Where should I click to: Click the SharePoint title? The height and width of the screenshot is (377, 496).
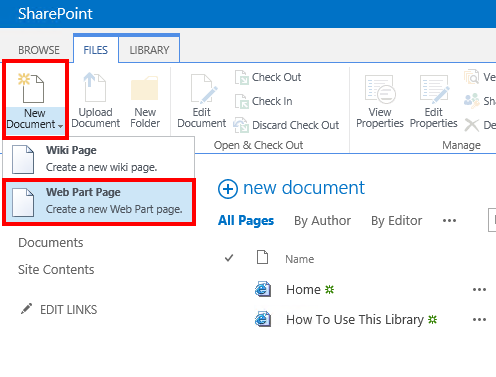point(55,14)
